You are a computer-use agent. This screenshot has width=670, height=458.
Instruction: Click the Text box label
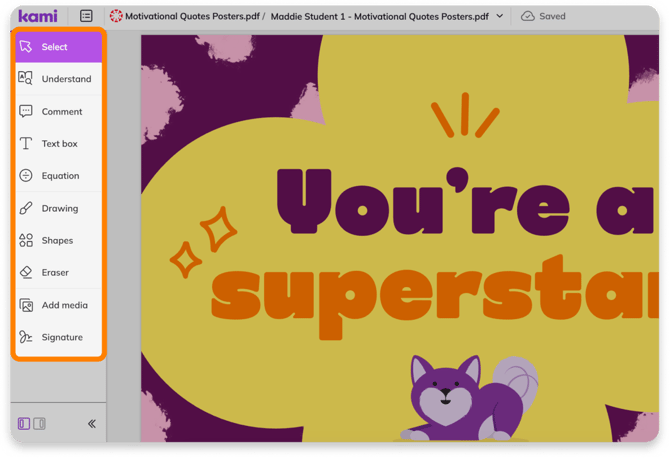(x=59, y=144)
